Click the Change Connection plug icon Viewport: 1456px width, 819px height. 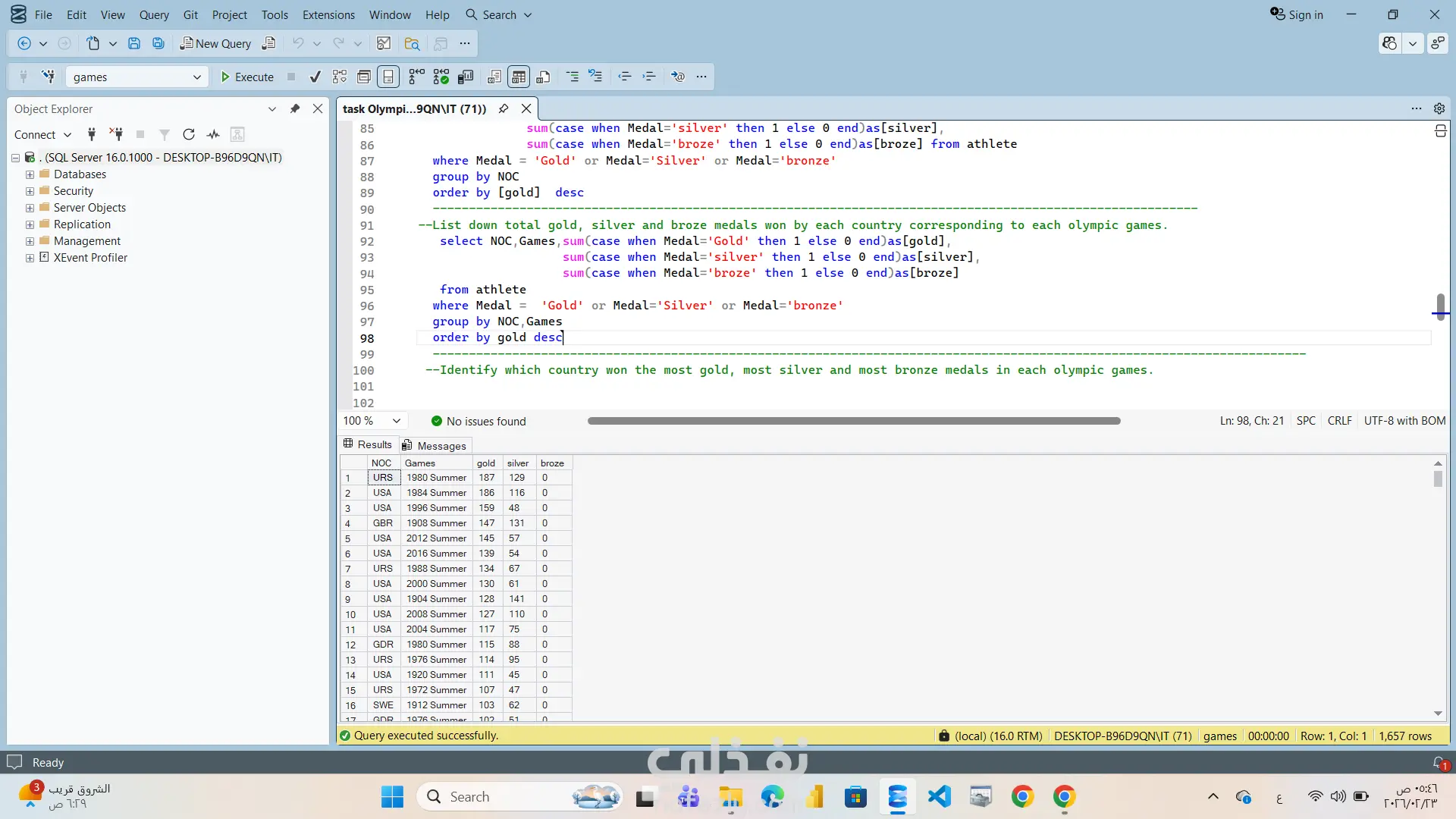(49, 77)
